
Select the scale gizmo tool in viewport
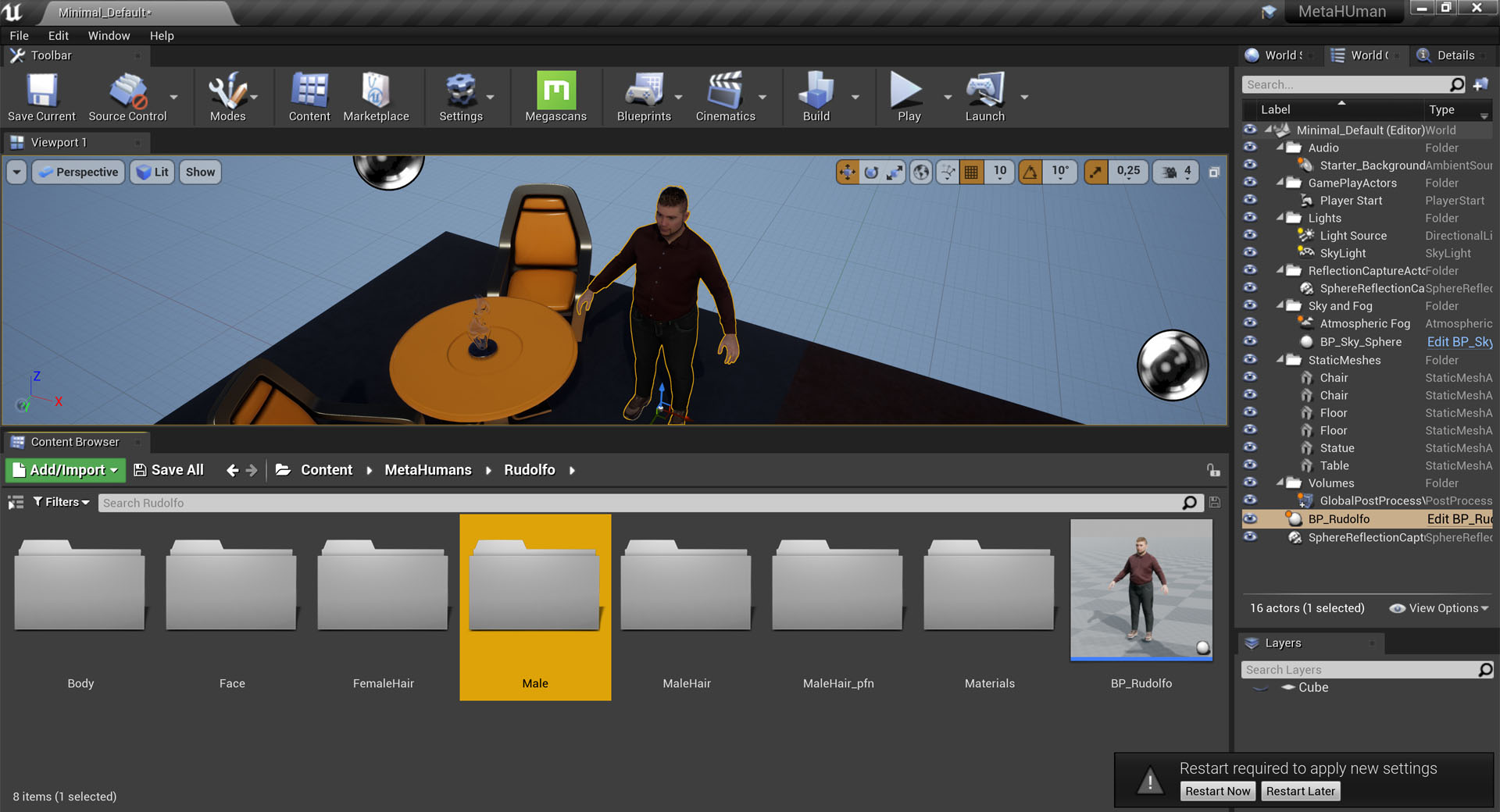895,172
